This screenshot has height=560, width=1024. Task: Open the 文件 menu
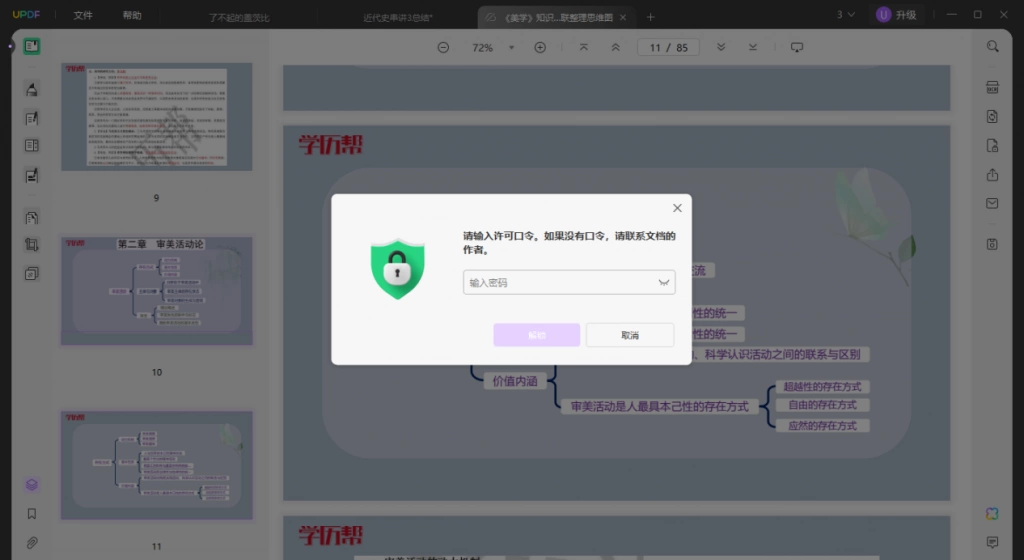tap(83, 15)
